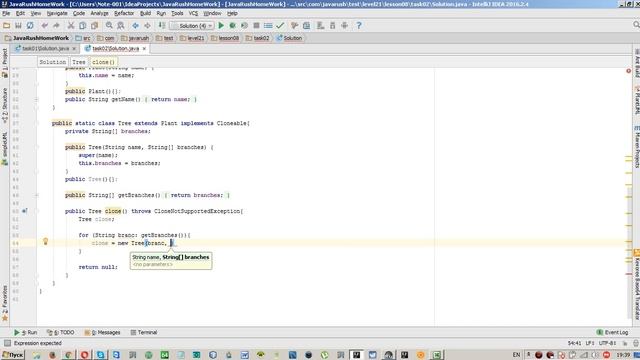Click the Windows Start (Пуск) button
The width and height of the screenshot is (640, 360).
pyautogui.click(x=13, y=355)
